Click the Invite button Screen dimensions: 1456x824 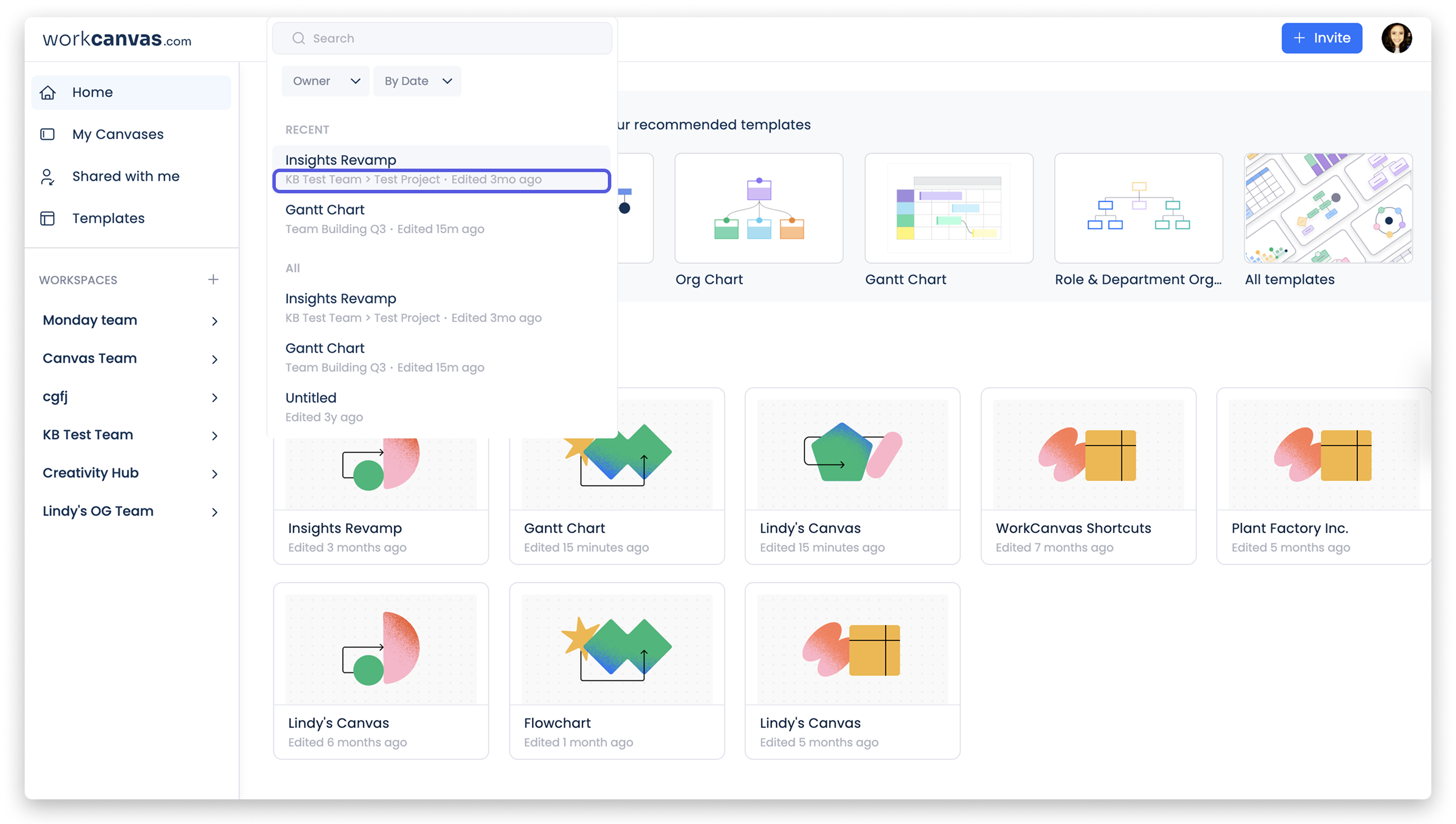pyautogui.click(x=1321, y=38)
